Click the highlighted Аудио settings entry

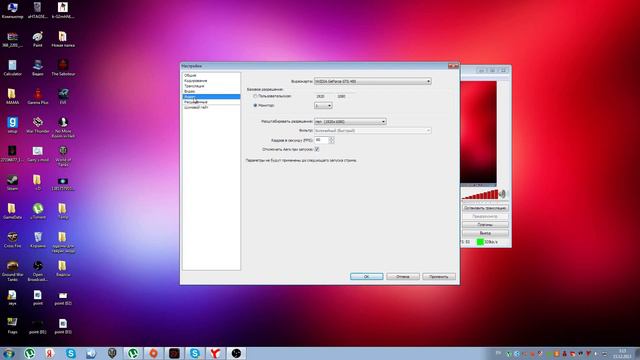[211, 97]
